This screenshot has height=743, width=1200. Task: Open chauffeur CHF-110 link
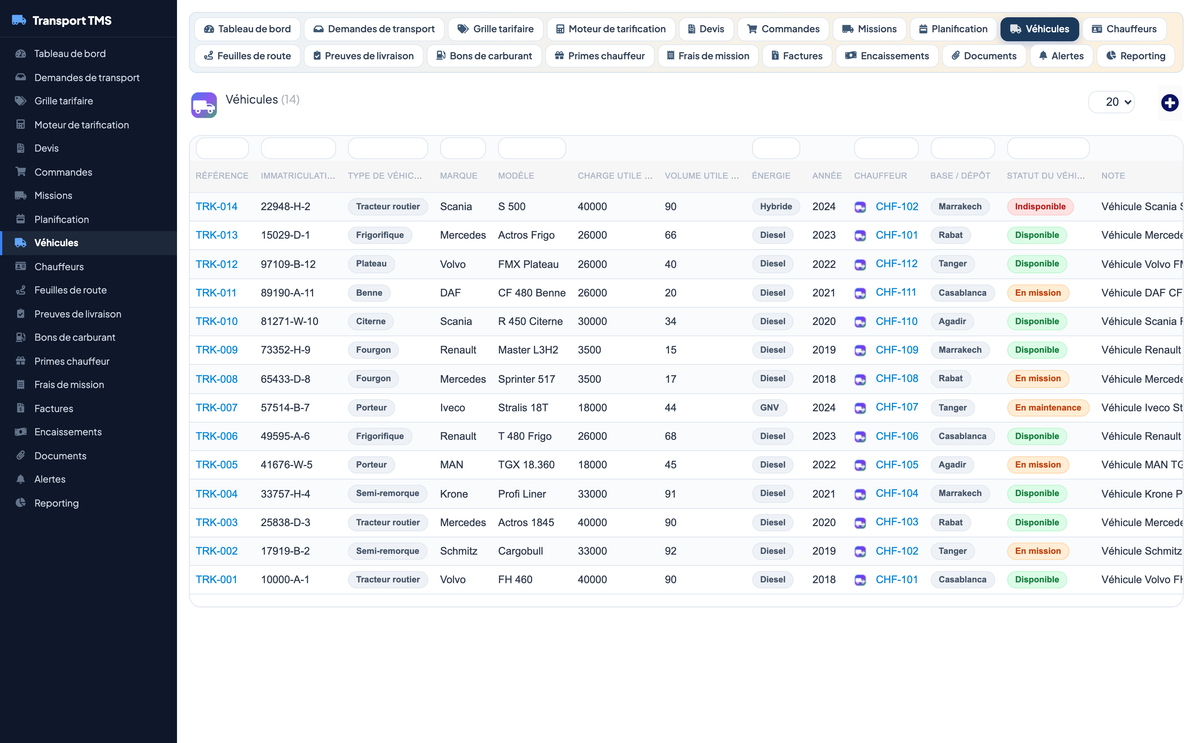[x=897, y=322]
